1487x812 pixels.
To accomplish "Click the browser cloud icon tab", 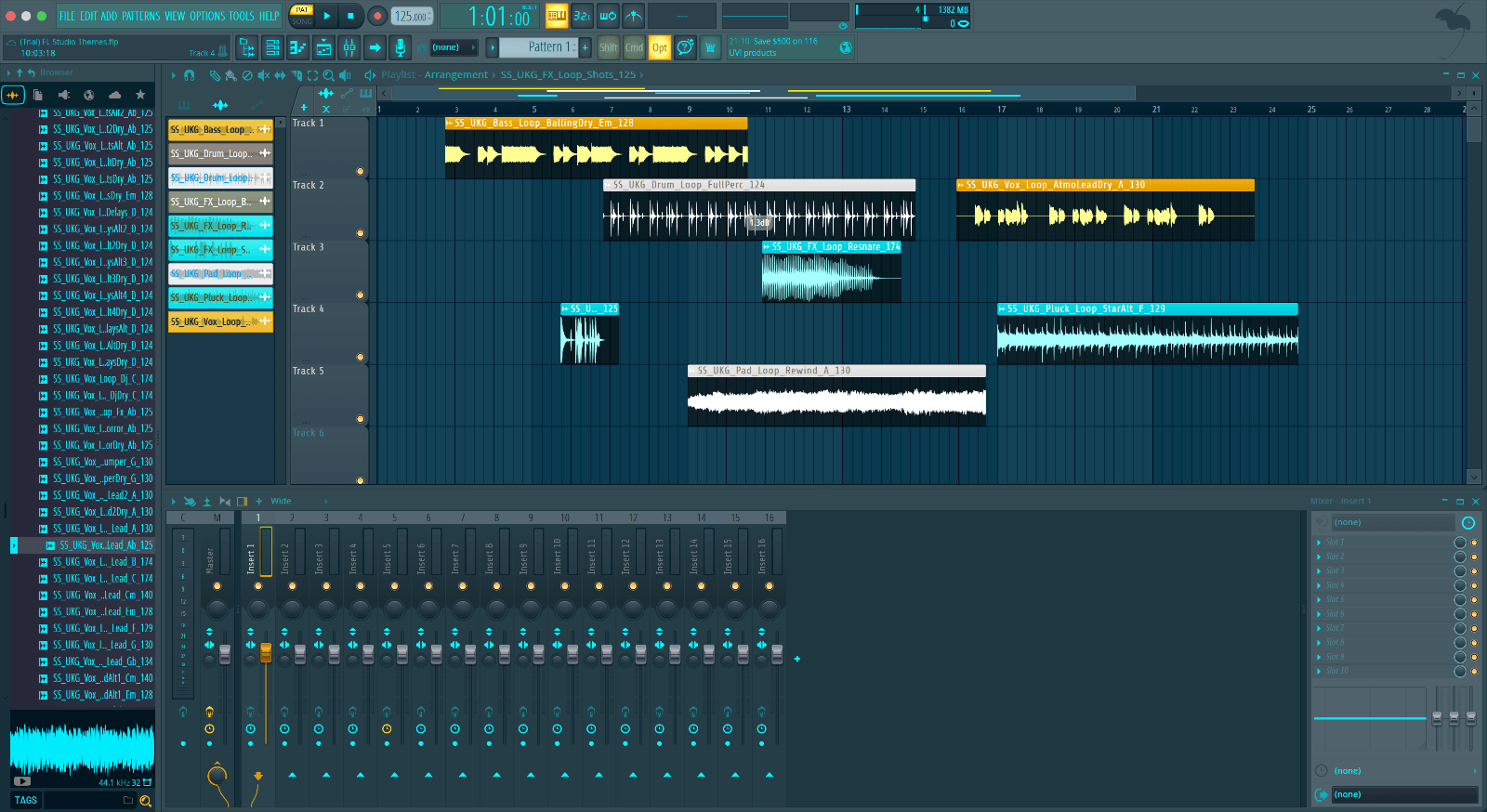I will tap(114, 95).
